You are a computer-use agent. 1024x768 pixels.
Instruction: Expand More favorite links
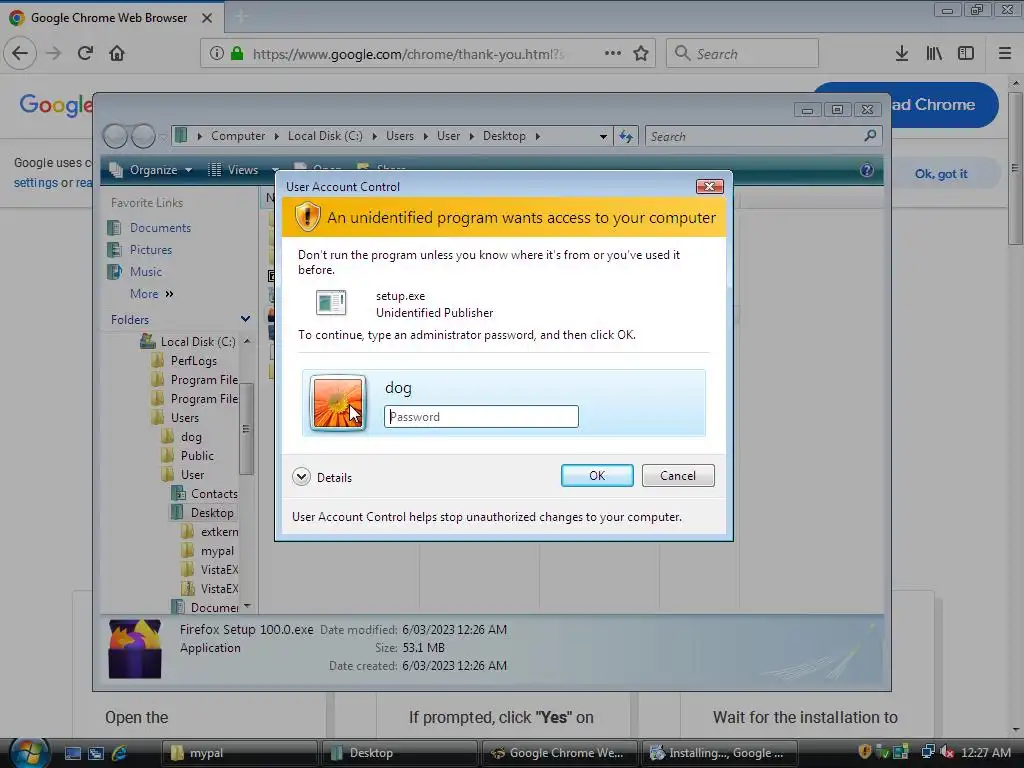click(152, 294)
